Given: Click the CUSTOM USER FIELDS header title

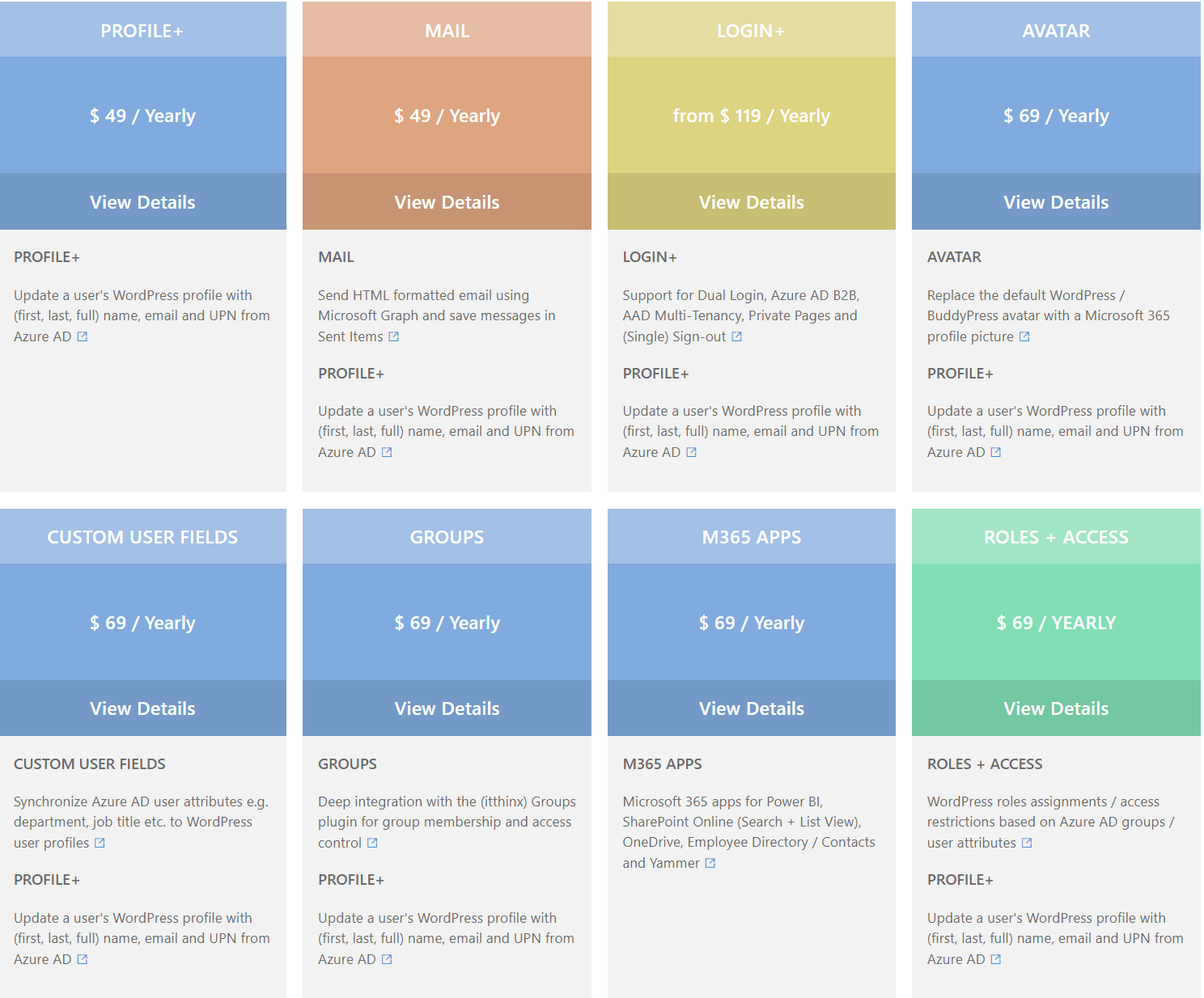Looking at the screenshot, I should (142, 537).
